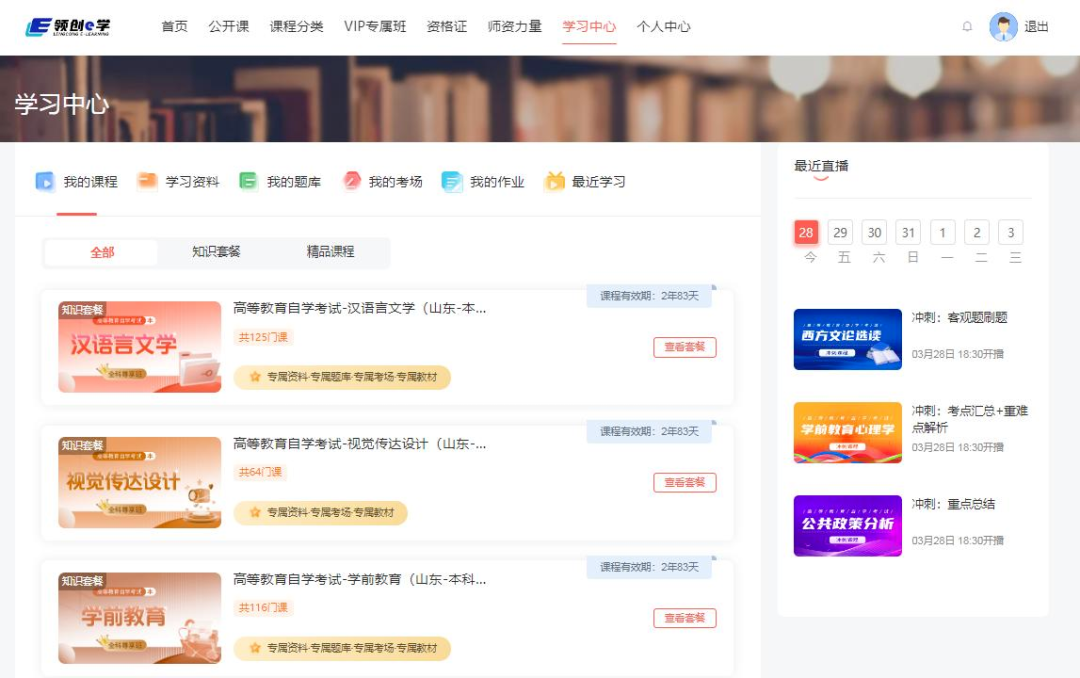Click the 退出 logout link

tap(1038, 27)
